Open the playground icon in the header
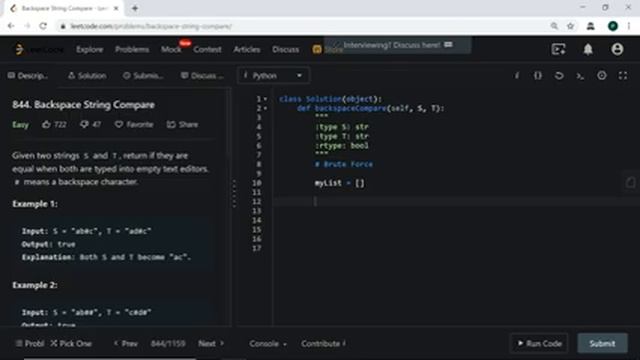The width and height of the screenshot is (640, 360). point(558,49)
